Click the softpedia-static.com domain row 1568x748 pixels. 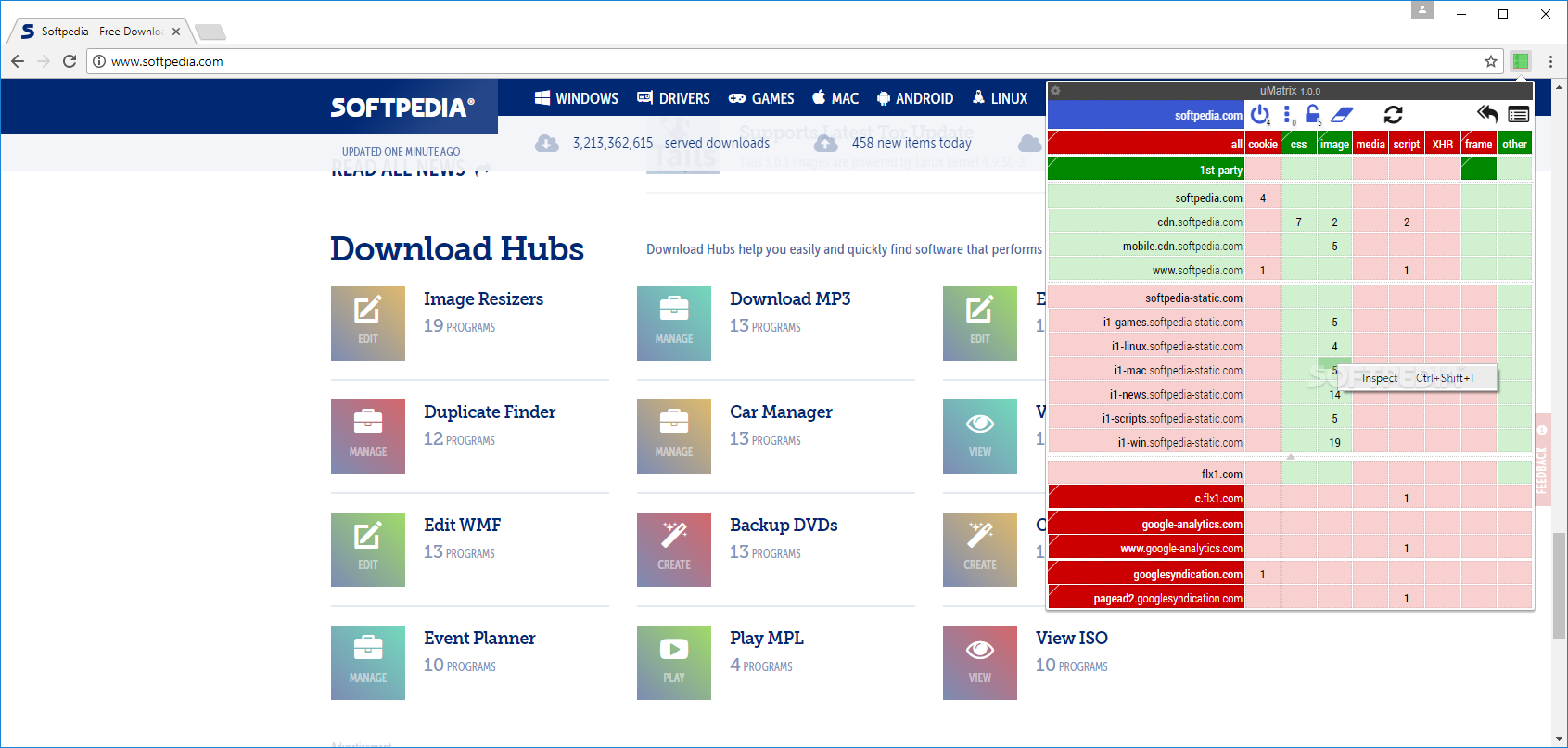[1146, 298]
